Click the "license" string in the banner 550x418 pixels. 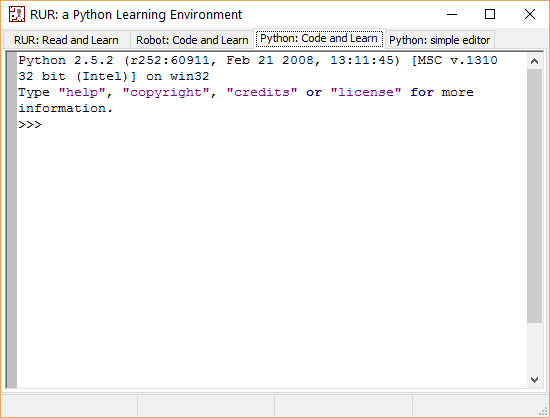[x=366, y=92]
